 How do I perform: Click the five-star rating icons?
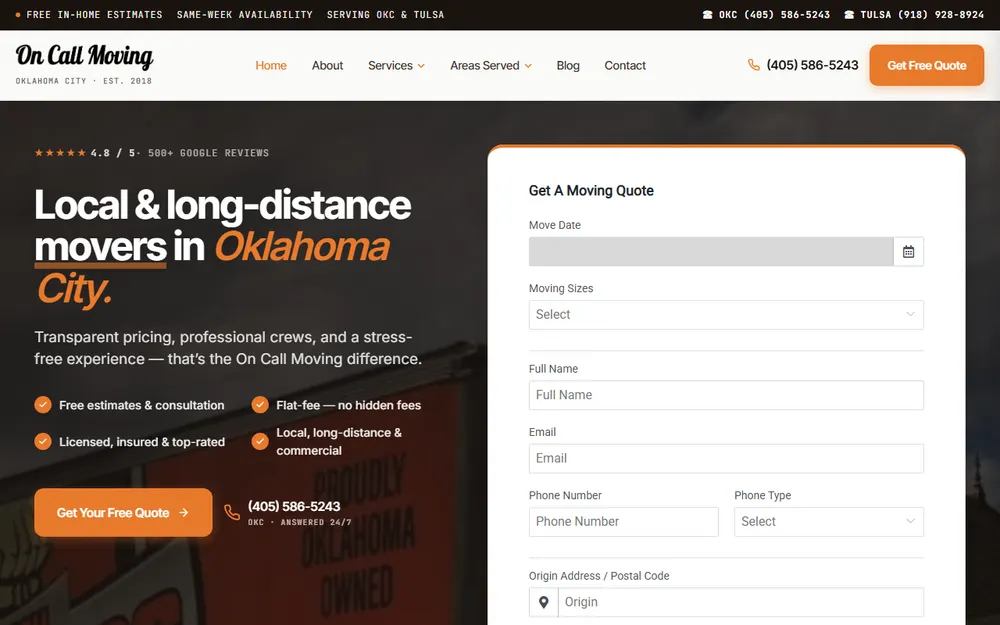(x=60, y=152)
